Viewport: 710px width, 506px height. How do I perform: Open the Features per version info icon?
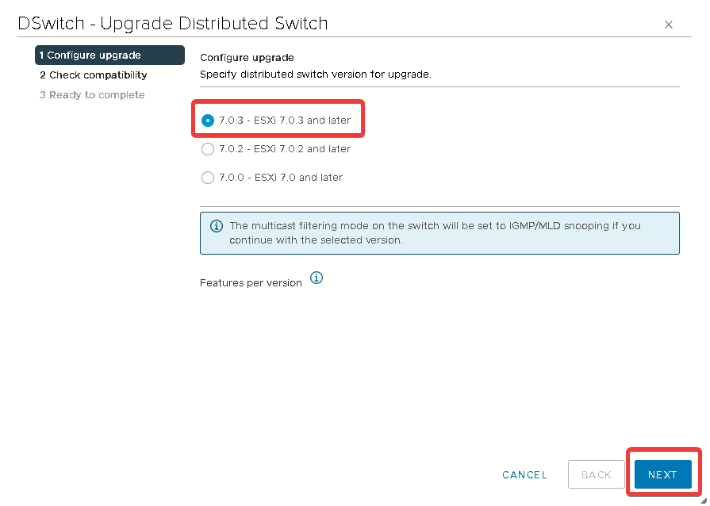click(317, 278)
